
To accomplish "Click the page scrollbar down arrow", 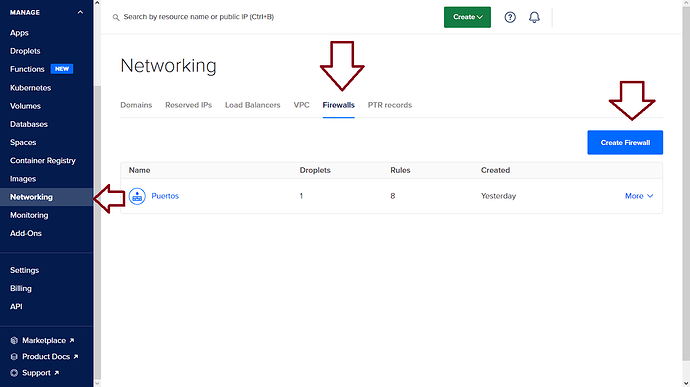I will [x=686, y=383].
